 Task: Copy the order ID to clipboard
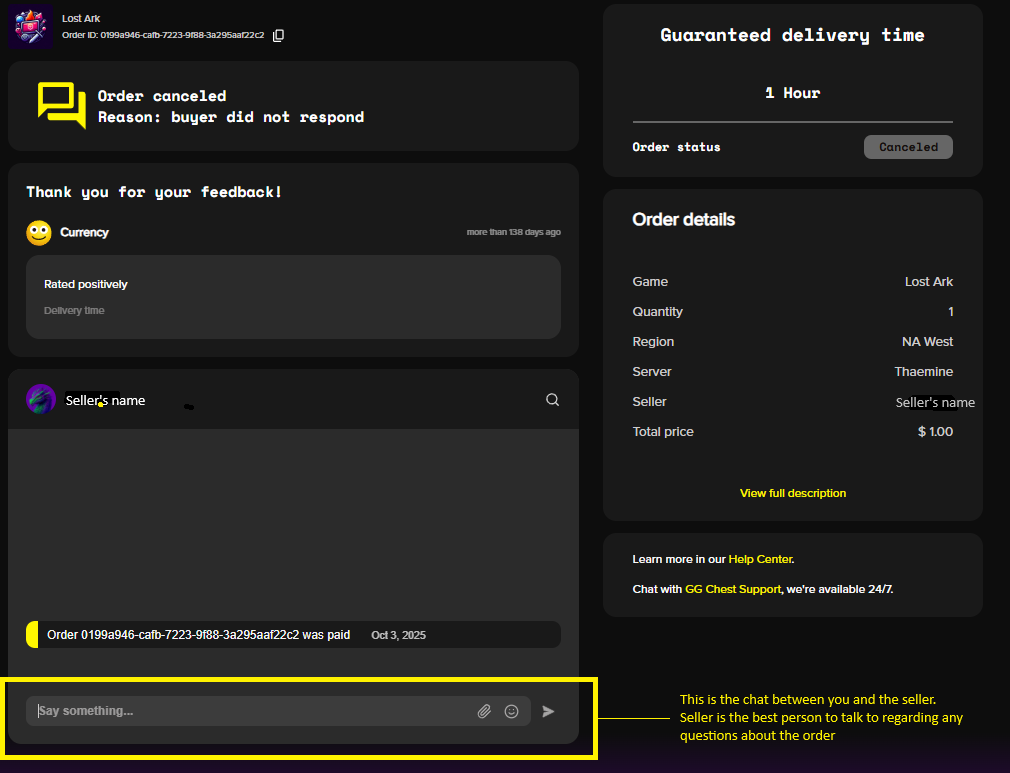click(279, 35)
